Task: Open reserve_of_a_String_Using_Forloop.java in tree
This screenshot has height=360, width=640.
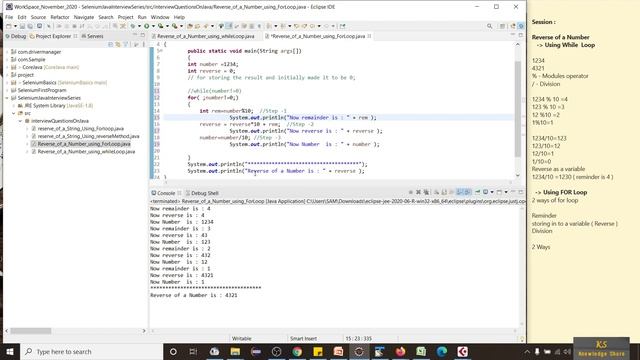Action: tap(81, 129)
